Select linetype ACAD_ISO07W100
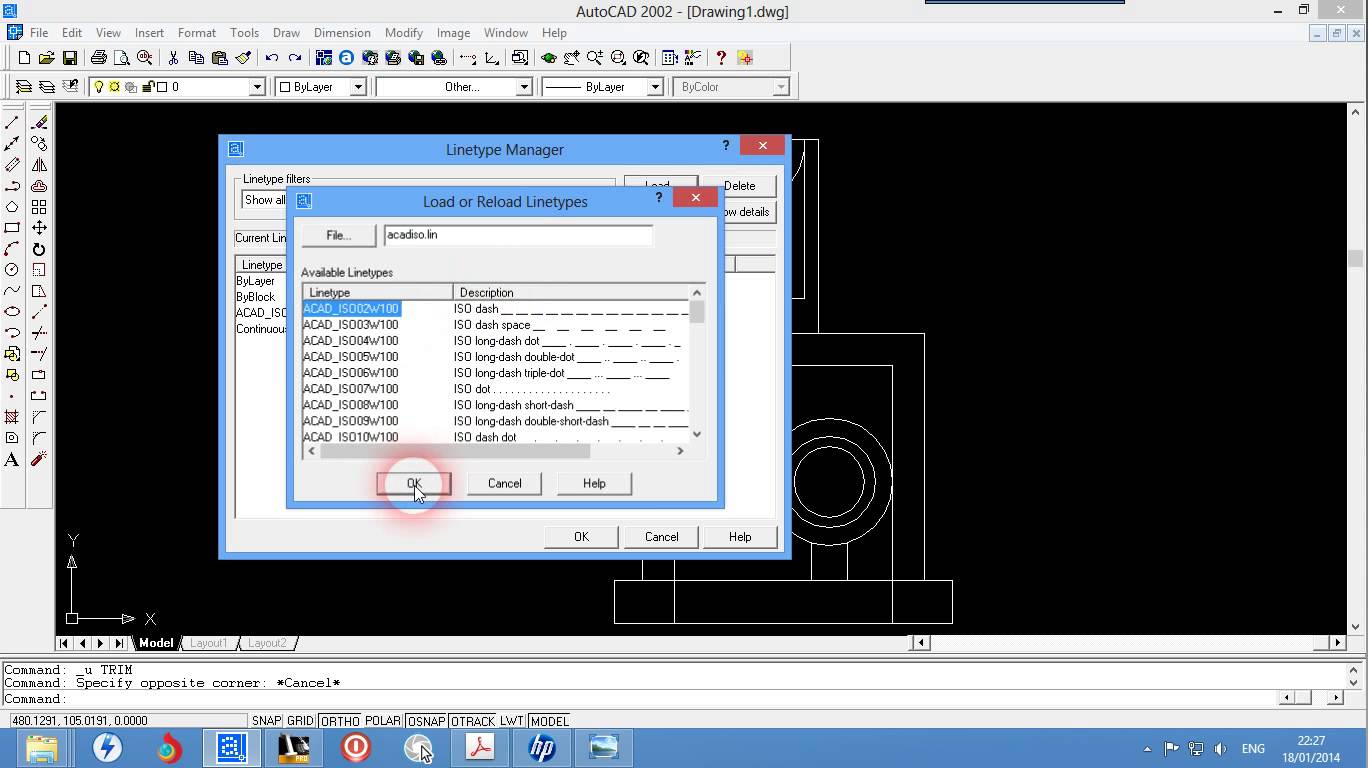The image size is (1368, 768). tap(351, 389)
